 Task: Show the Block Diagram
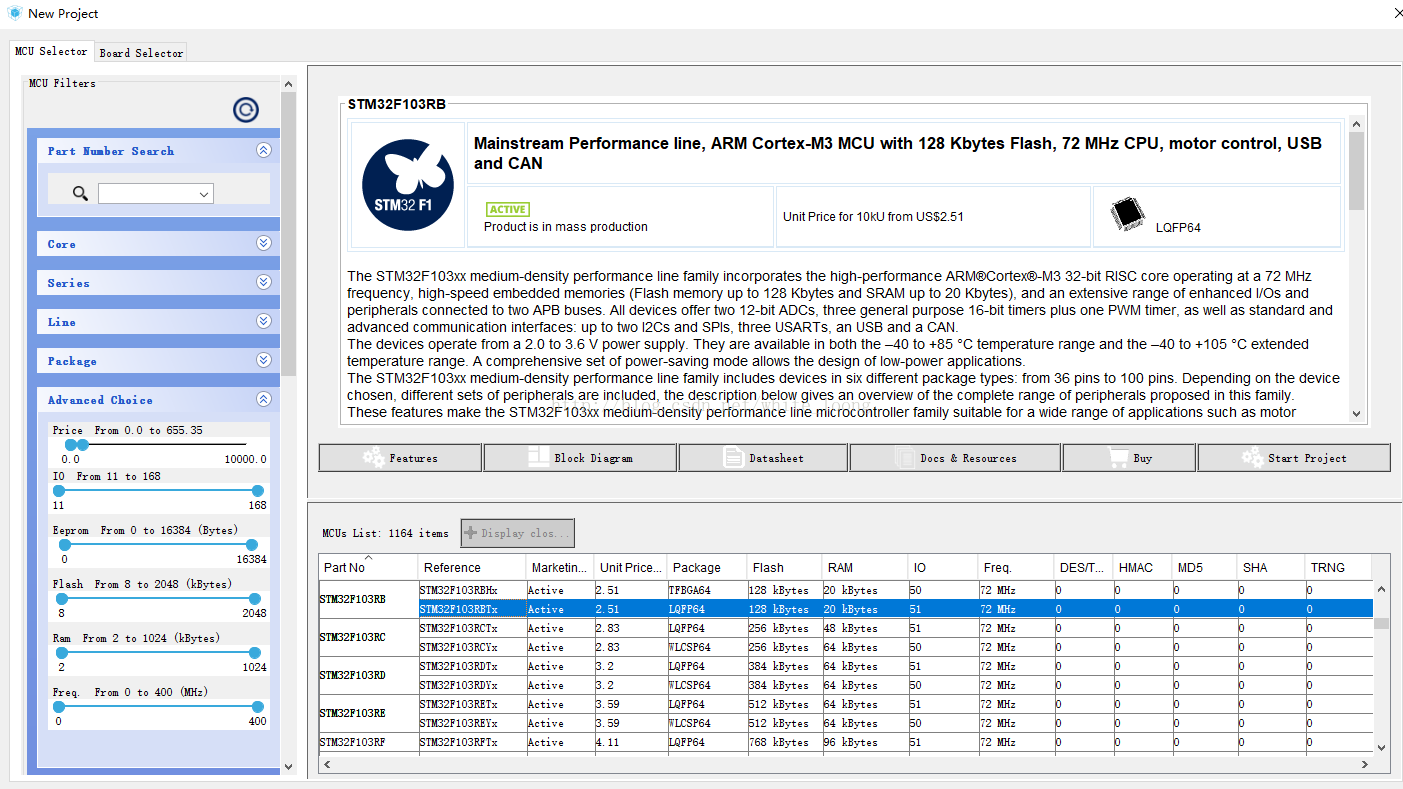pos(580,458)
